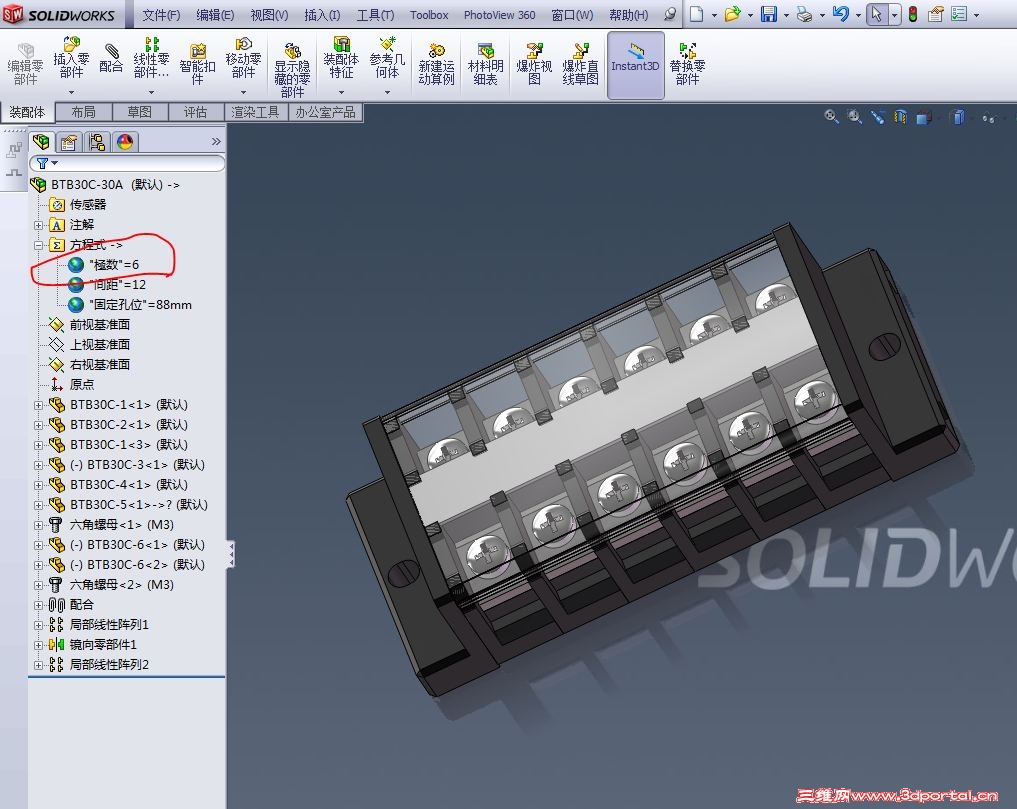
Task: Switch to the 草图 sketch tab
Action: coord(139,112)
